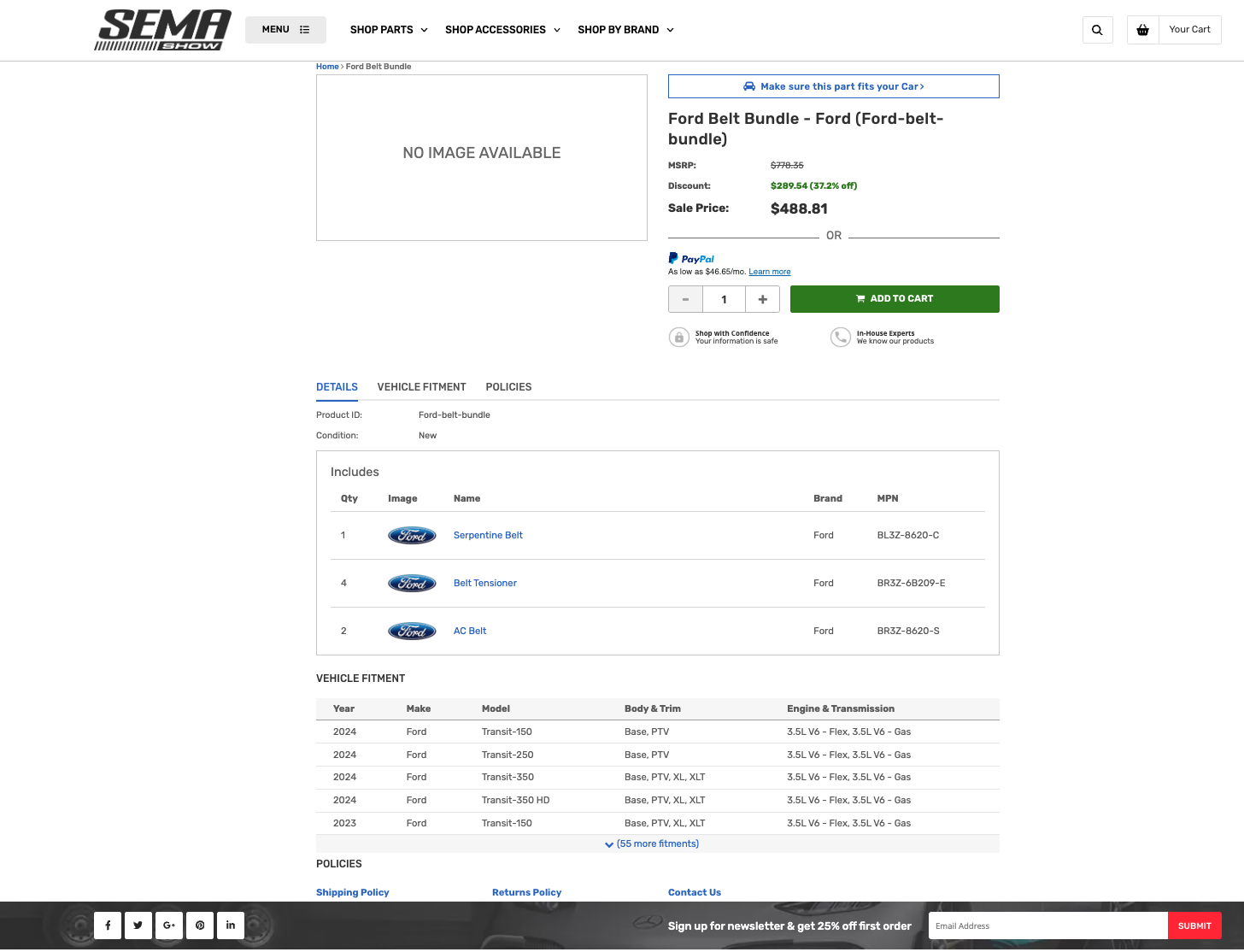
Task: Open the MENU button
Action: coord(285,30)
